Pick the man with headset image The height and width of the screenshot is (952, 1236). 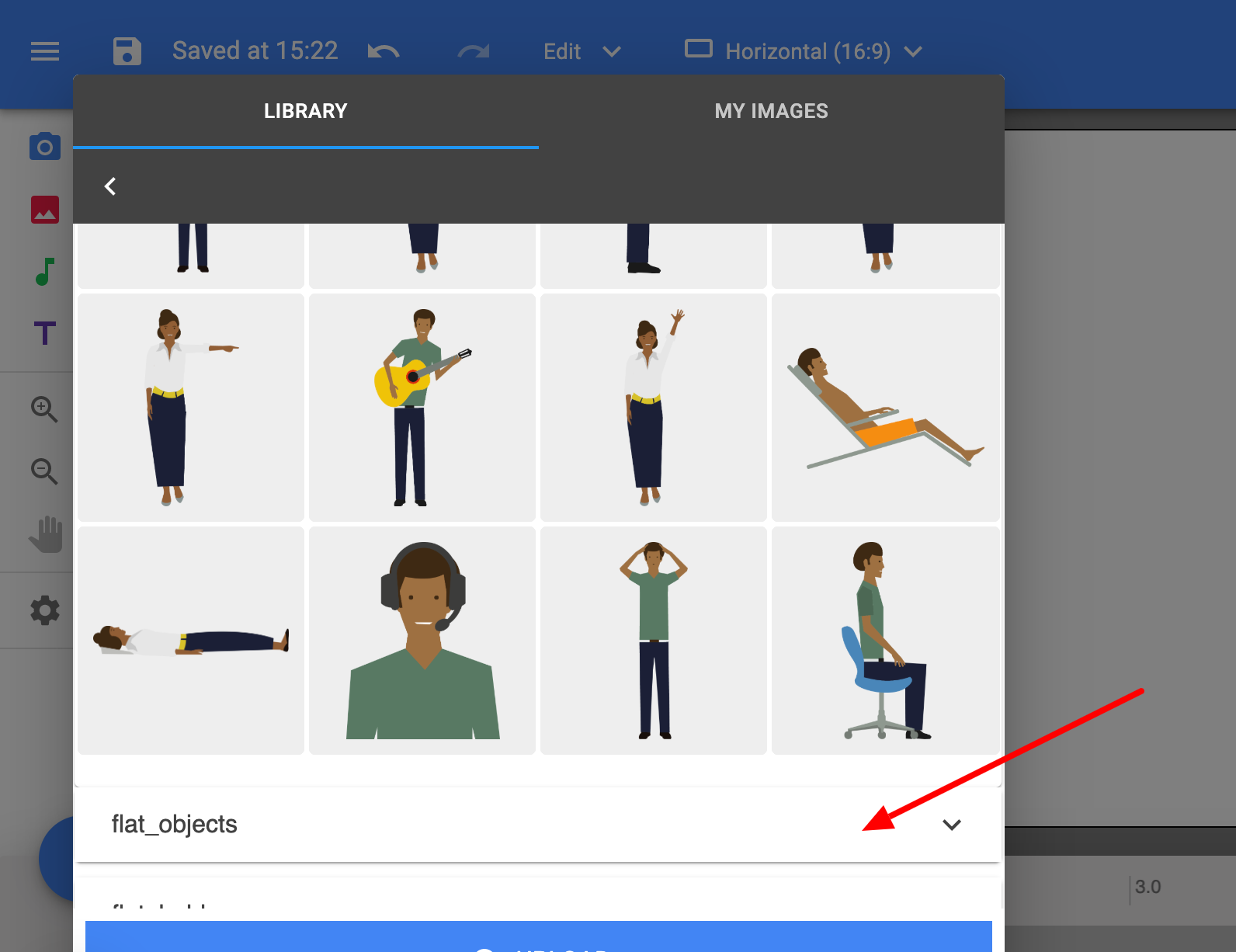[x=422, y=641]
